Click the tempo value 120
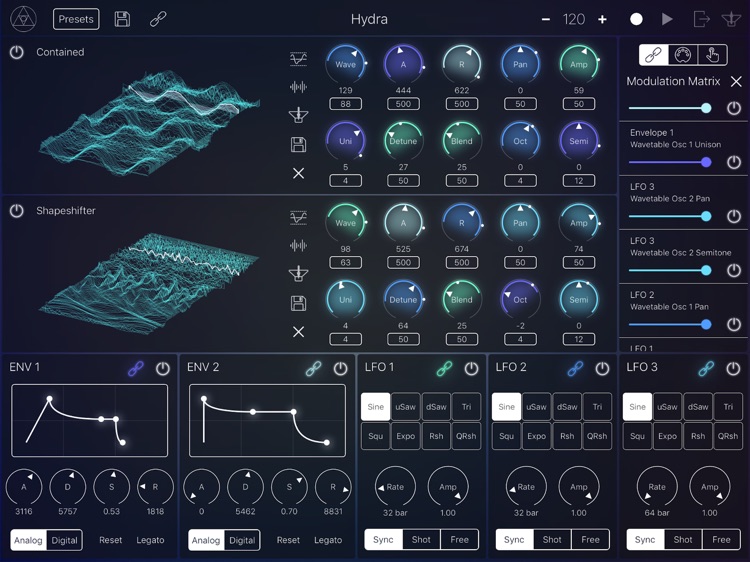 point(574,19)
